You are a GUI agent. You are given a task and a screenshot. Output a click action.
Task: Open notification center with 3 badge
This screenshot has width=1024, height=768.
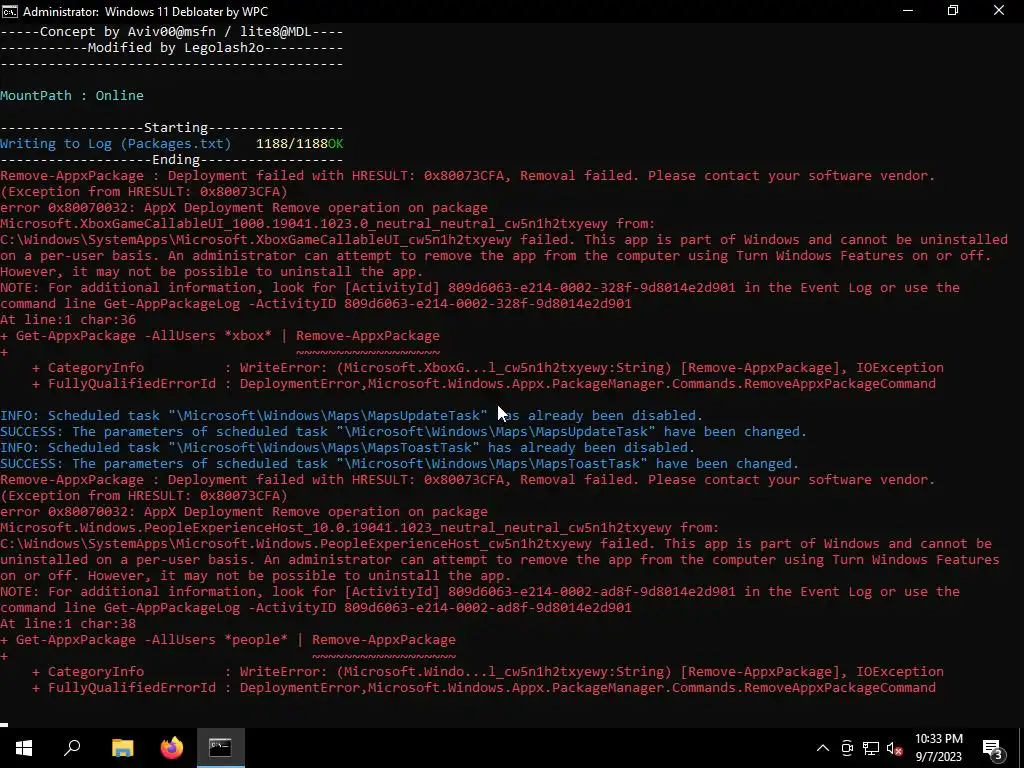pos(993,748)
